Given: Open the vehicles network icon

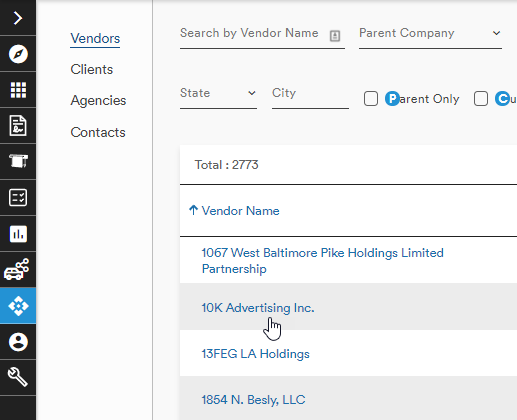Looking at the screenshot, I should click(x=18, y=270).
